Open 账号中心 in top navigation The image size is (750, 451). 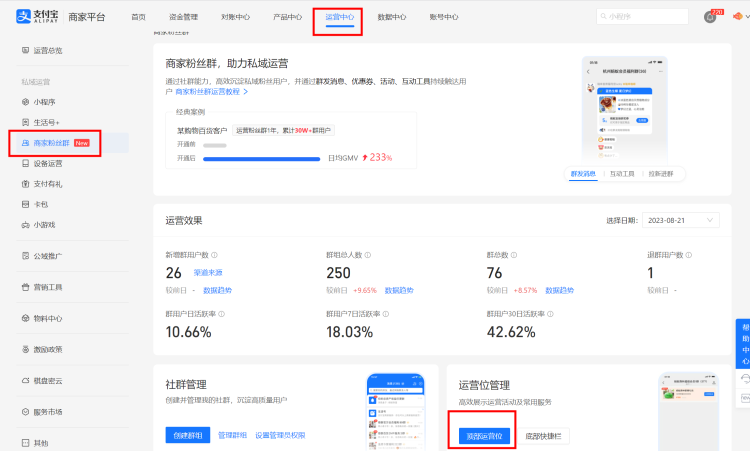click(x=444, y=17)
